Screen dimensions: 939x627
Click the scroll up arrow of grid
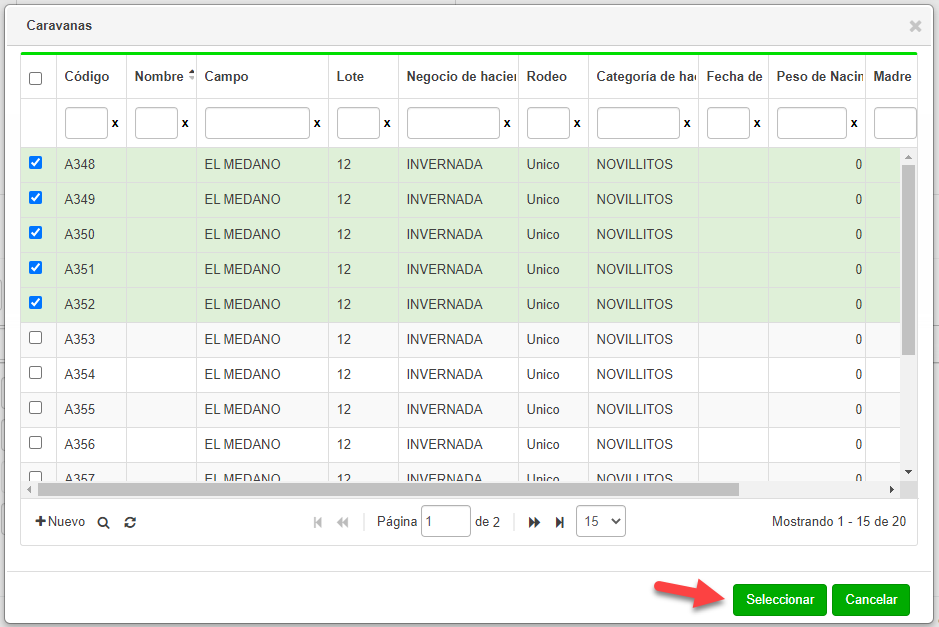pos(908,157)
